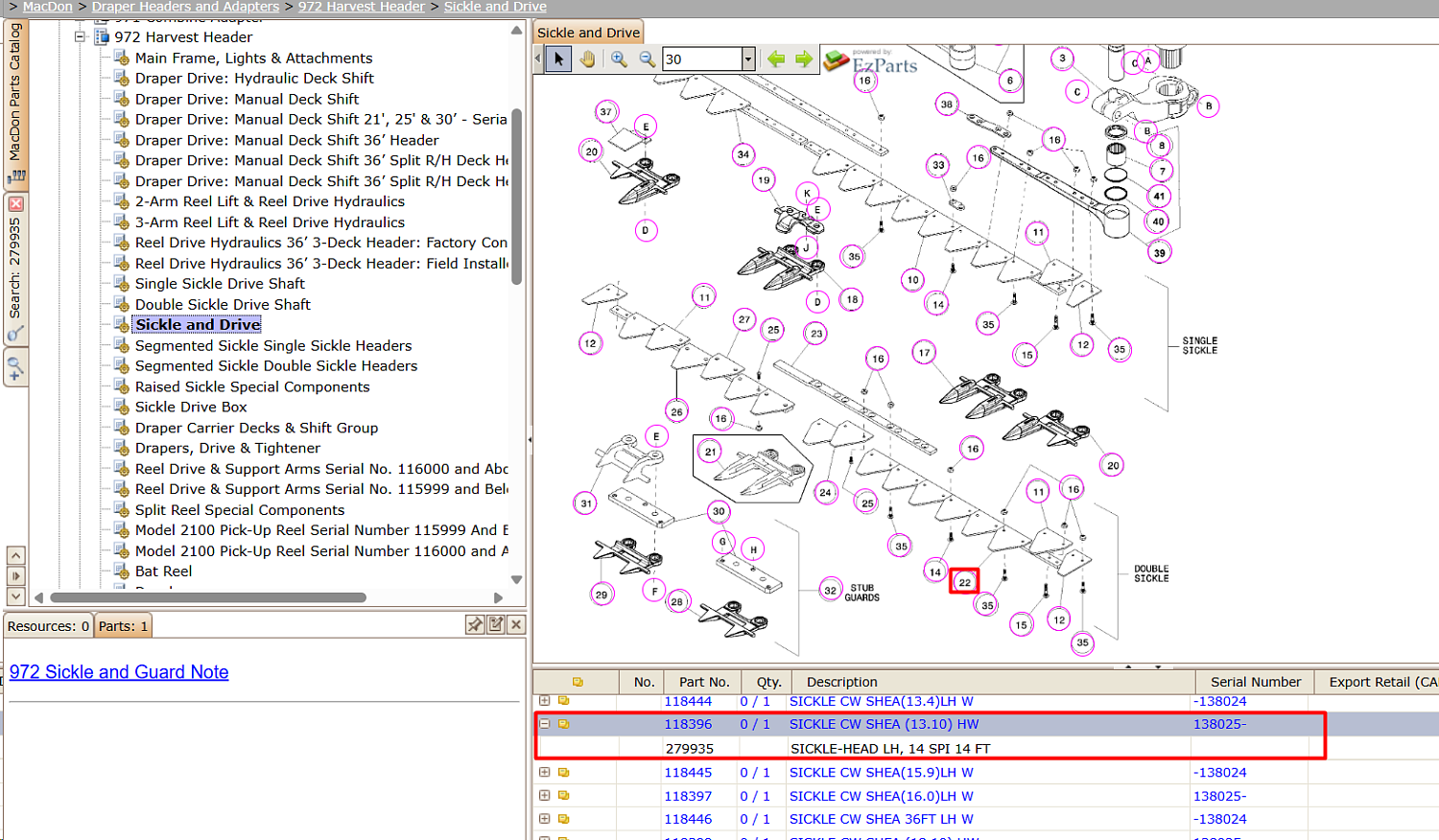Expand row 118445 in parts table
1439x840 pixels.
[x=545, y=772]
